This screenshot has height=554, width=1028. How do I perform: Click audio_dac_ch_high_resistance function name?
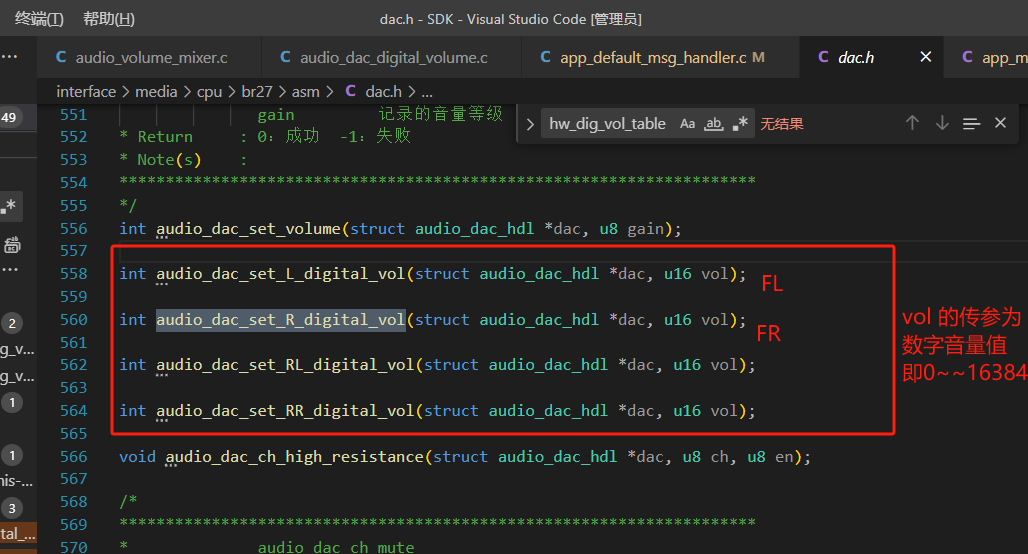tap(294, 457)
